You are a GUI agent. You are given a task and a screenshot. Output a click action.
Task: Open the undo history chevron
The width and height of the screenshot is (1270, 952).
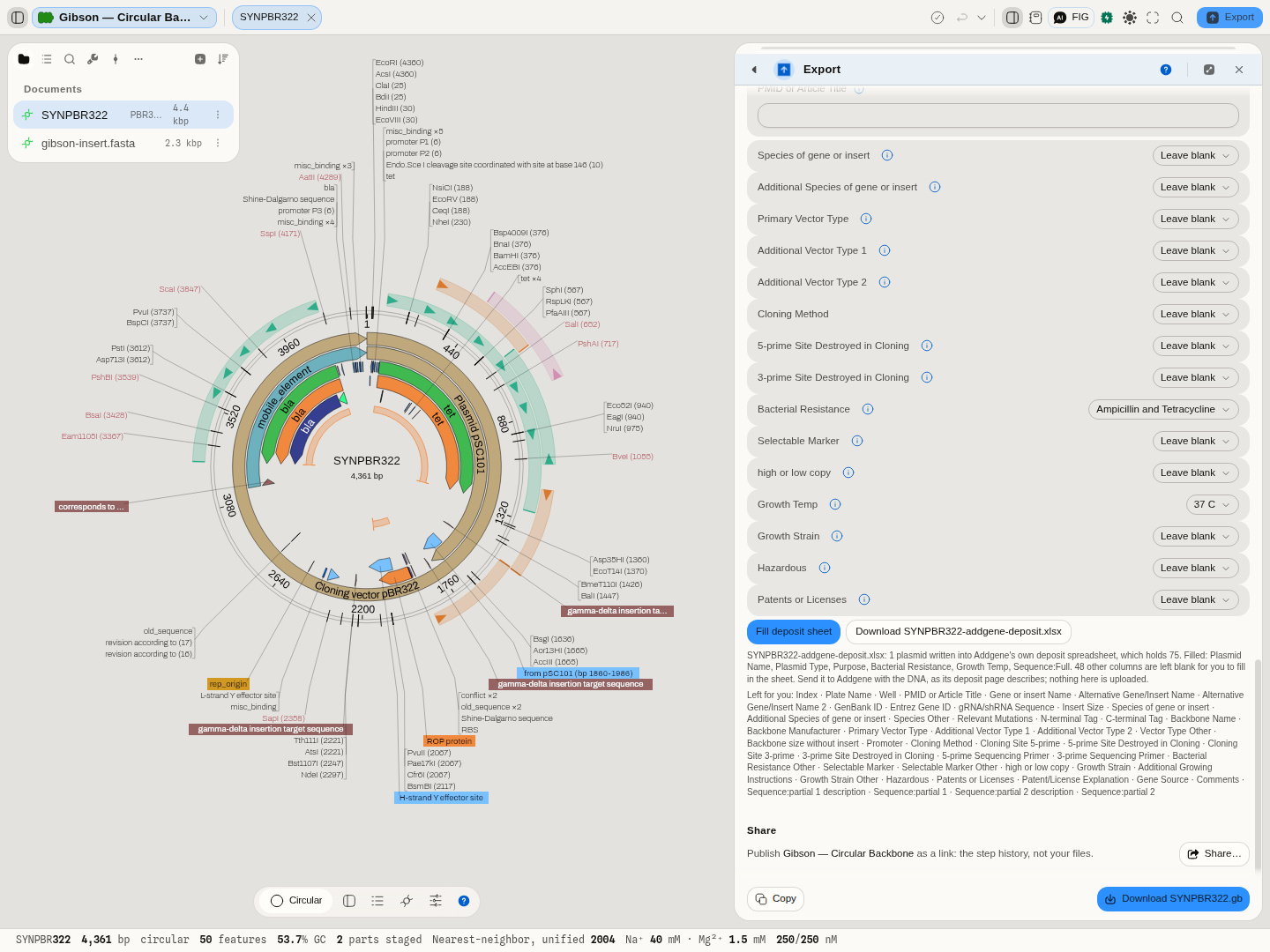click(x=982, y=18)
